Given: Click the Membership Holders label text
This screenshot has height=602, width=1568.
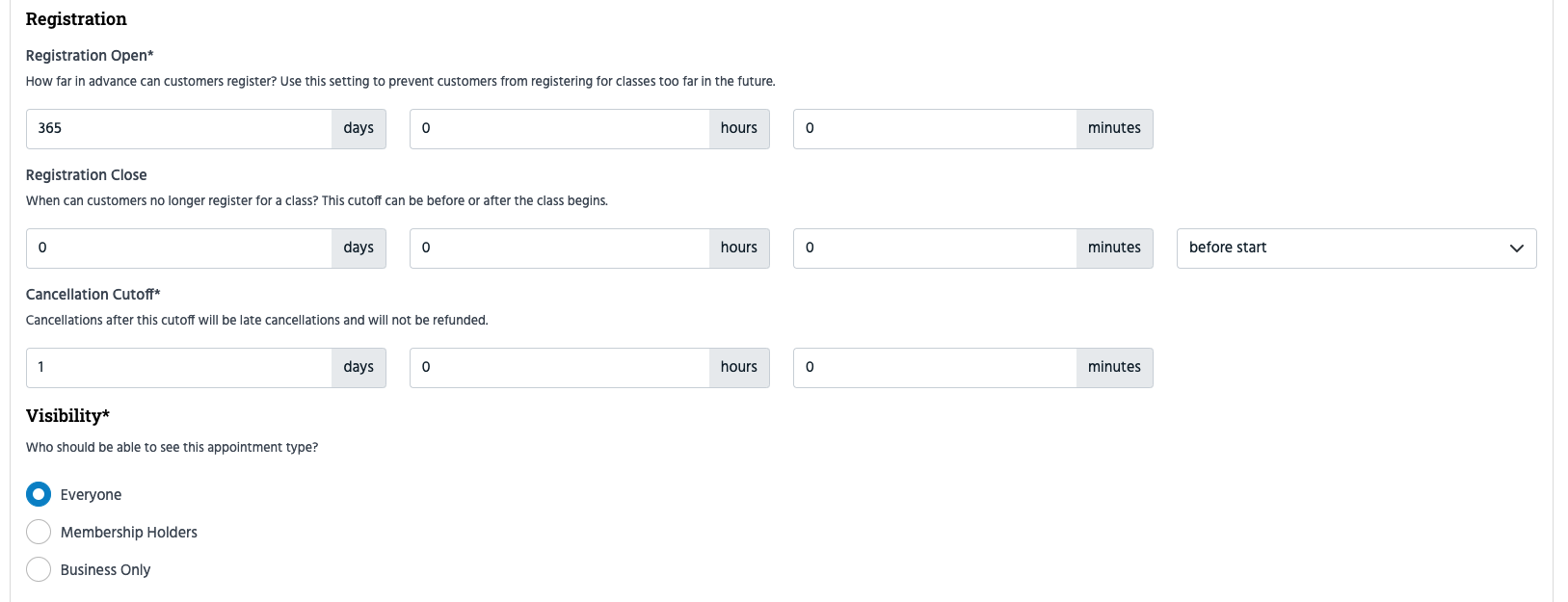Looking at the screenshot, I should click(x=128, y=533).
